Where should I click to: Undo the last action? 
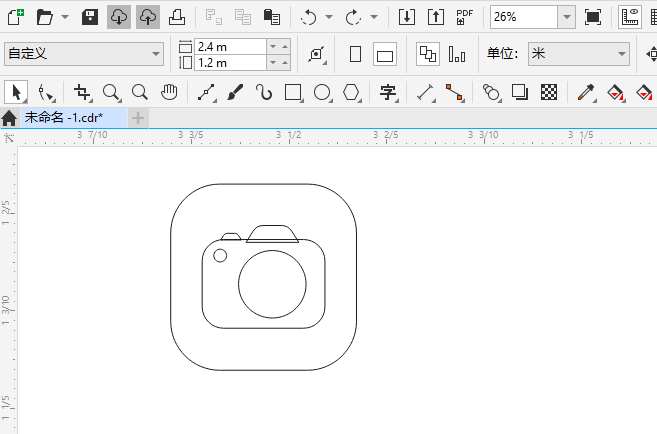[x=308, y=17]
